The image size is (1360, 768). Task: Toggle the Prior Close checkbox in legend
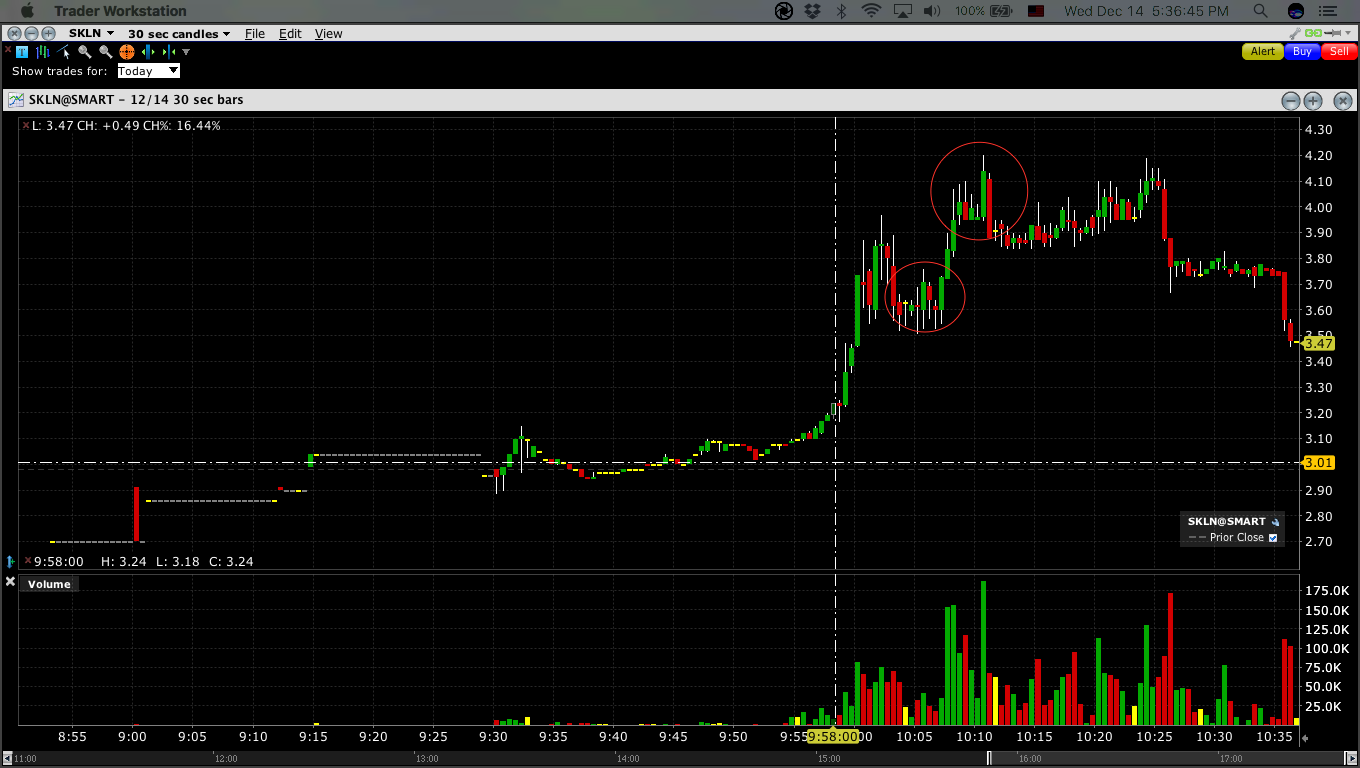1273,538
